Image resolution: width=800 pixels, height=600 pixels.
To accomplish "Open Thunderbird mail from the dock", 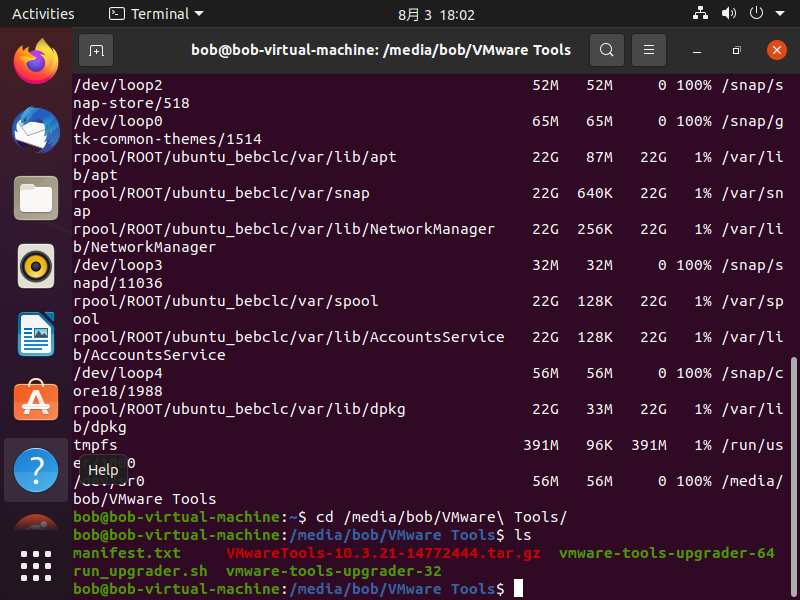I will [36, 130].
